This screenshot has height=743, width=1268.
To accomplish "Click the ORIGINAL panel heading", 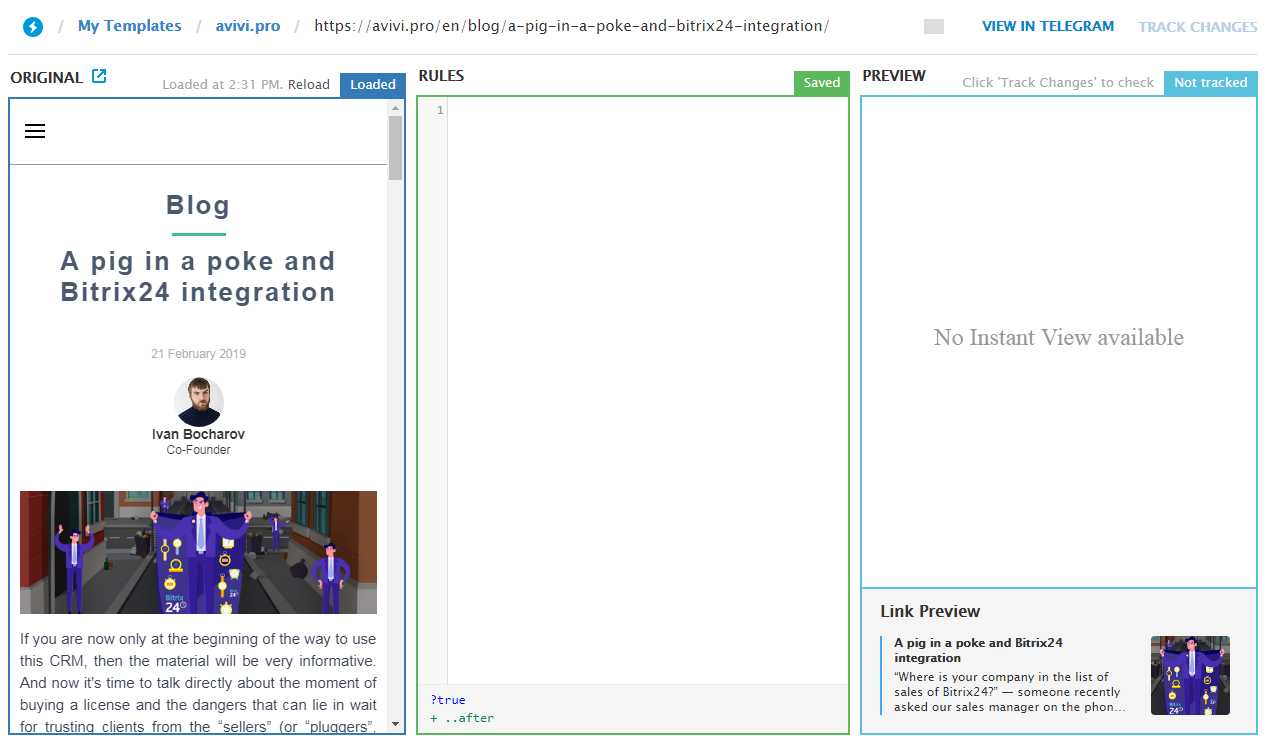I will [46, 77].
